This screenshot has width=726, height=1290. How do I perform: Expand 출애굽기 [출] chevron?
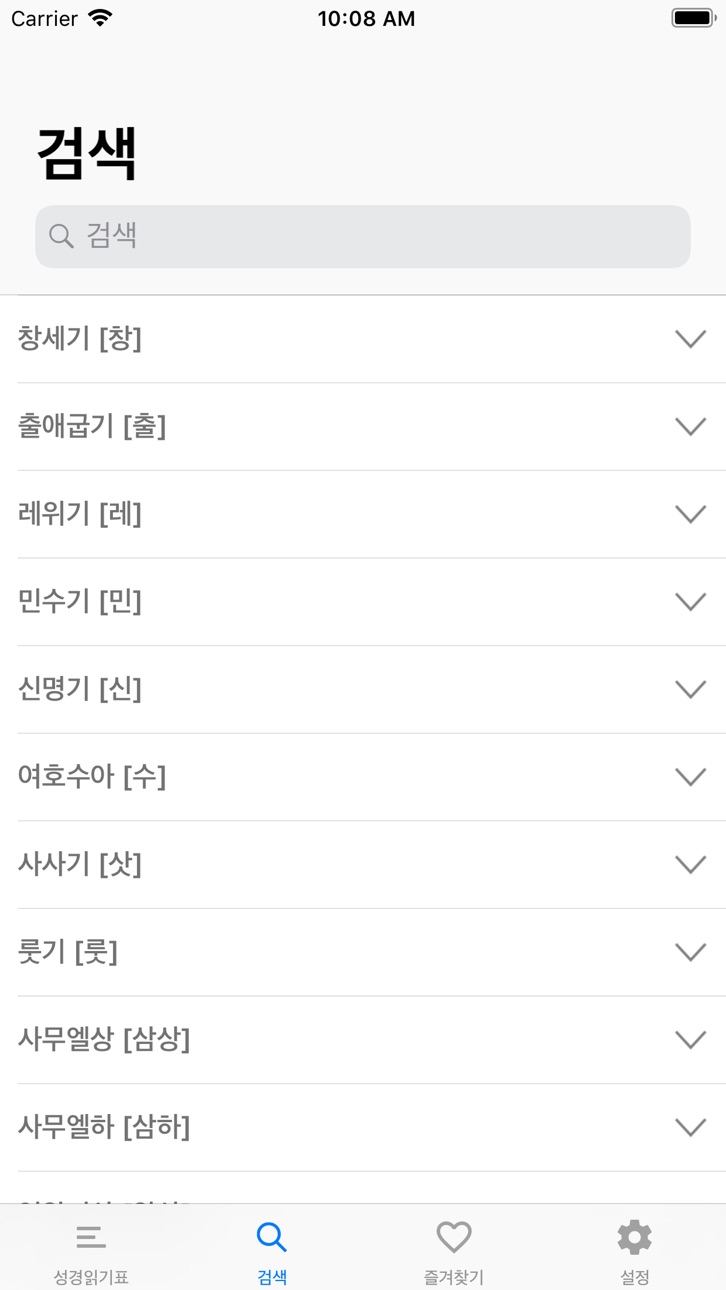click(x=691, y=427)
